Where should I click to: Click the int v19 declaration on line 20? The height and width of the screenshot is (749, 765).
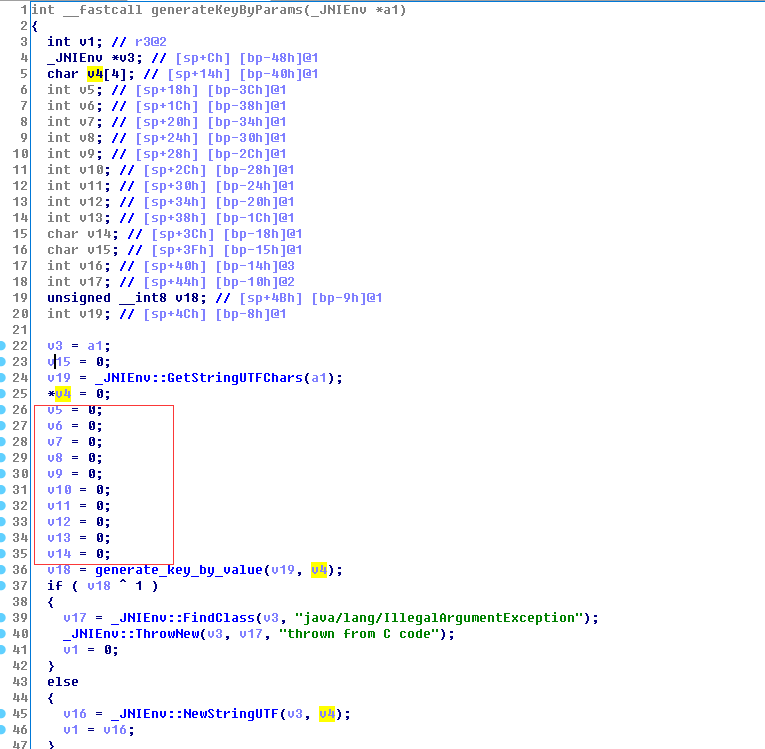tap(79, 314)
